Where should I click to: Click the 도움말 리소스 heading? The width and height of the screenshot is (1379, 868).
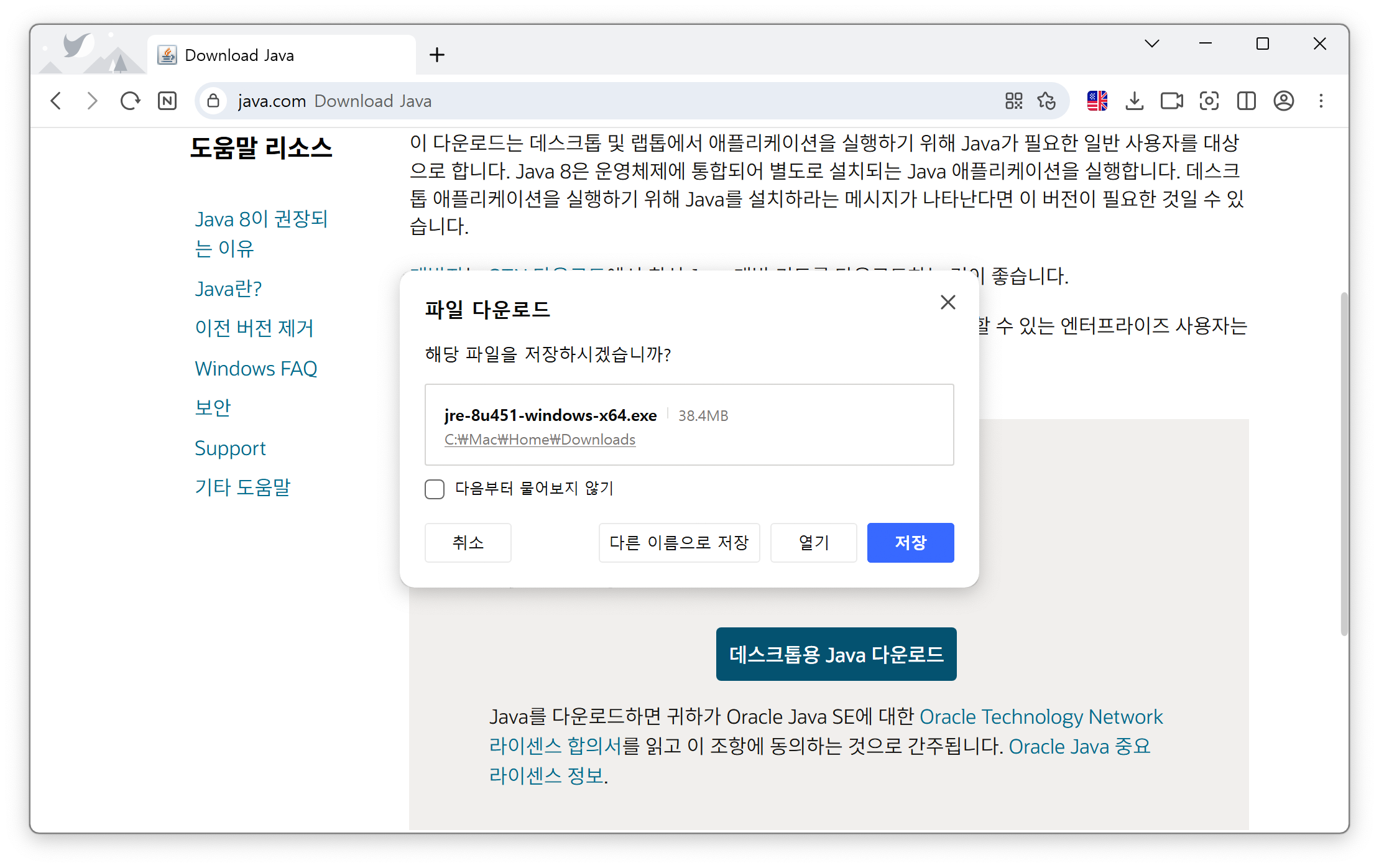[x=261, y=148]
